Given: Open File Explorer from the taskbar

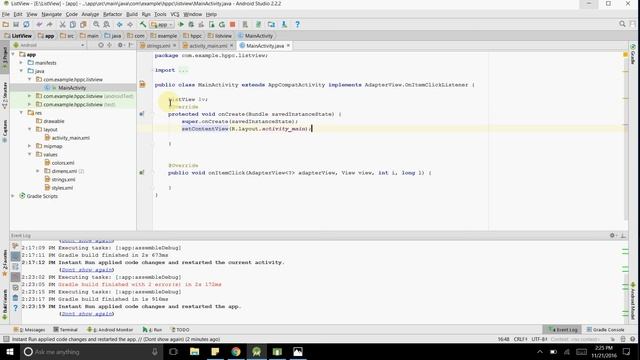Looking at the screenshot, I should (x=194, y=351).
